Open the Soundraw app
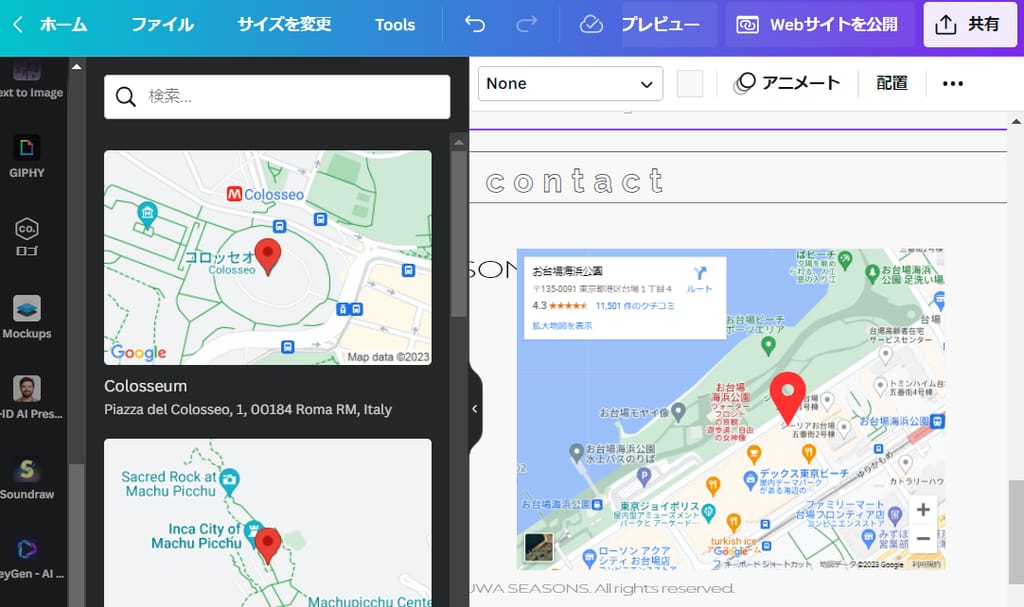The image size is (1024, 607). coord(27,472)
